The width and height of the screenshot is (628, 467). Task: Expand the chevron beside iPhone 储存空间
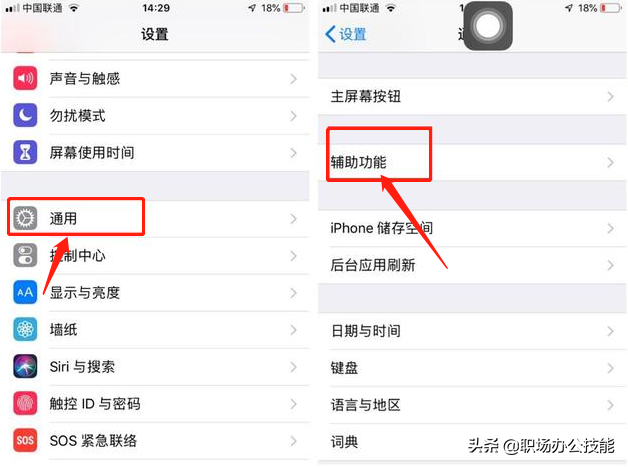click(610, 228)
